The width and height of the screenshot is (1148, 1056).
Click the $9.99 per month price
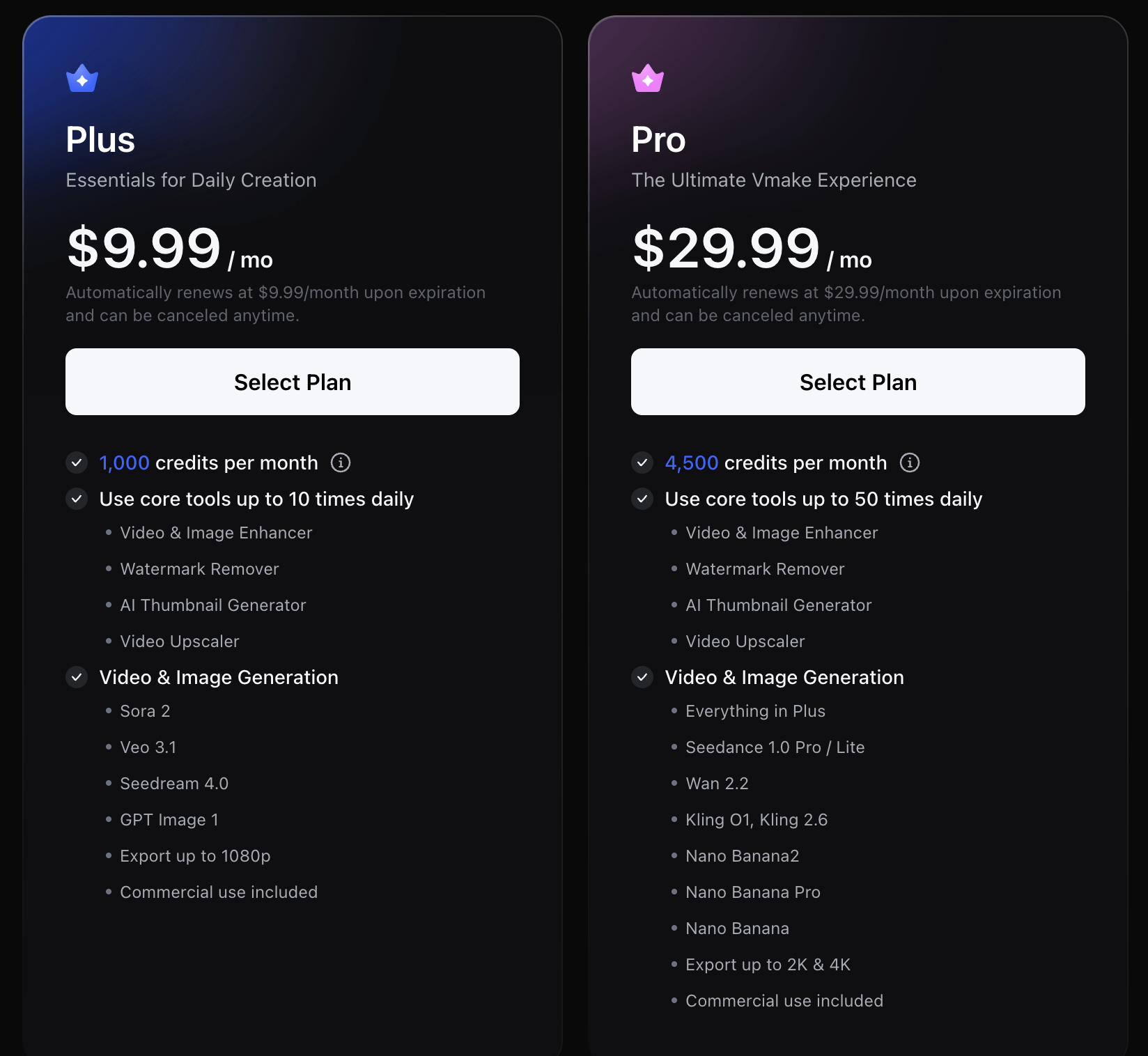click(144, 249)
